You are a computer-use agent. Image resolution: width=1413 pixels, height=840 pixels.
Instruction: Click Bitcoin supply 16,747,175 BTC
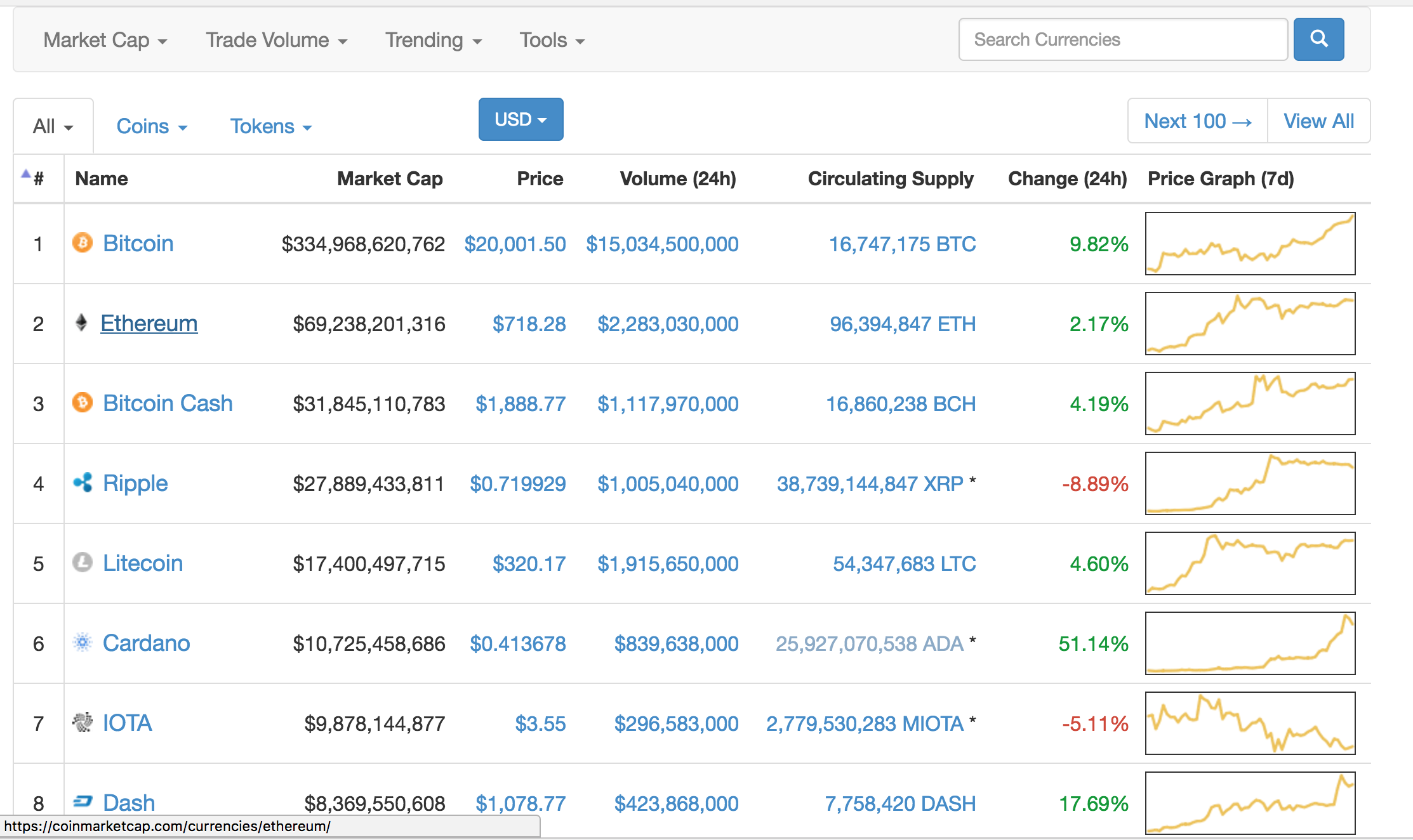903,244
